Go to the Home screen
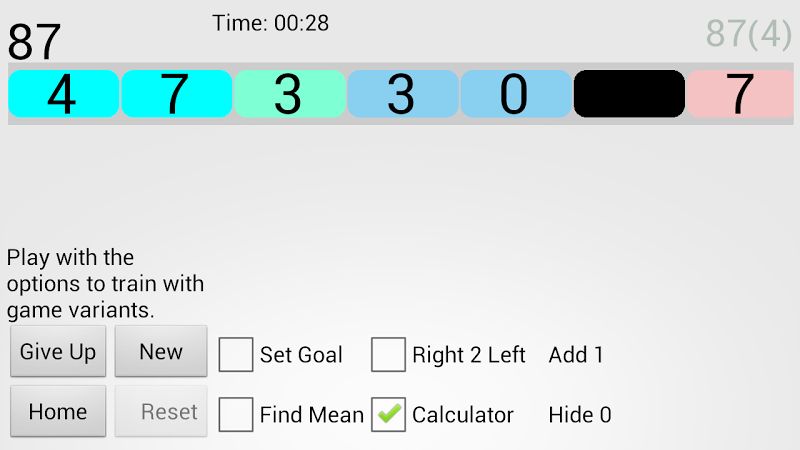This screenshot has height=450, width=800. point(58,412)
